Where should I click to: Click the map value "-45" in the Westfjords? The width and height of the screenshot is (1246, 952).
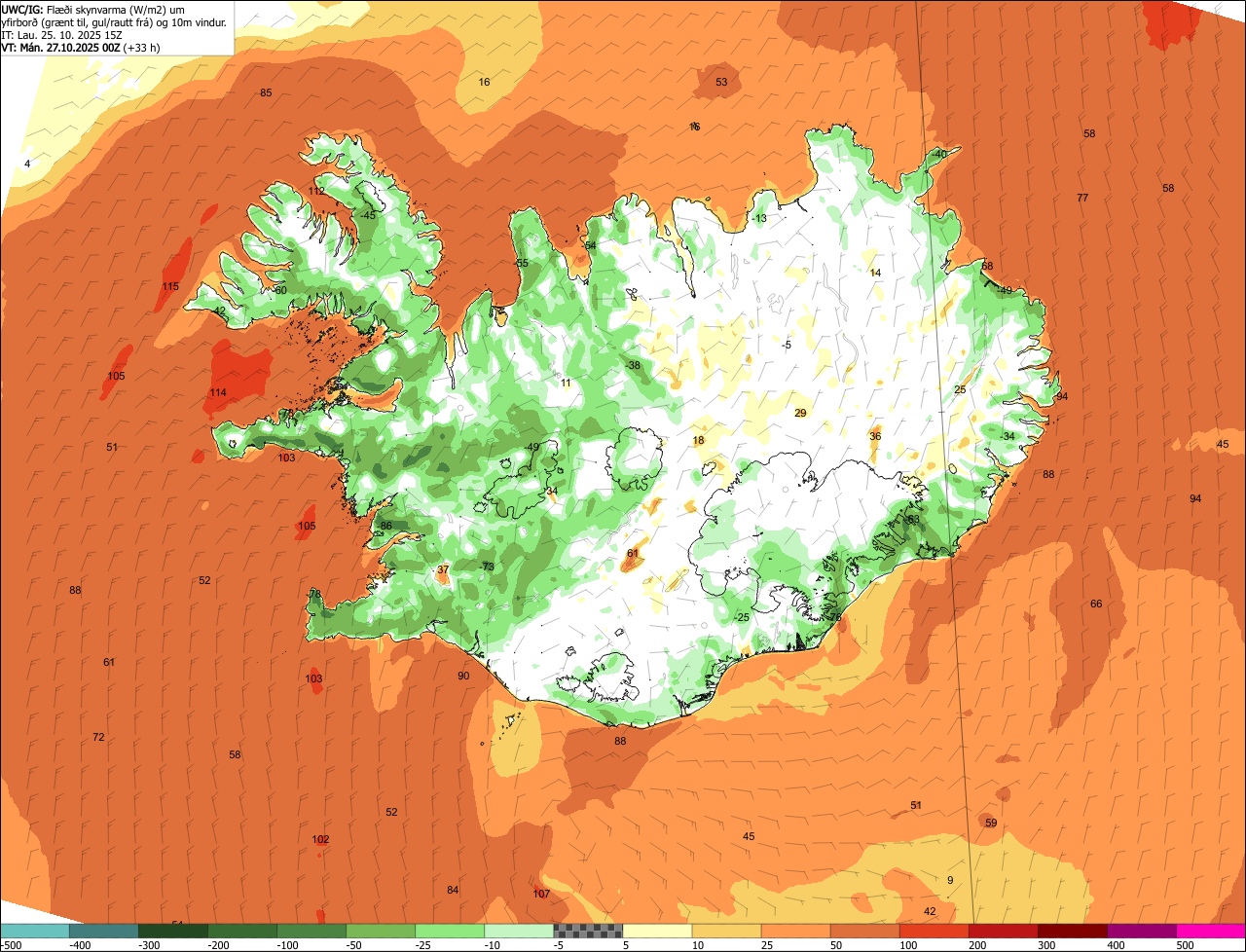tap(367, 215)
